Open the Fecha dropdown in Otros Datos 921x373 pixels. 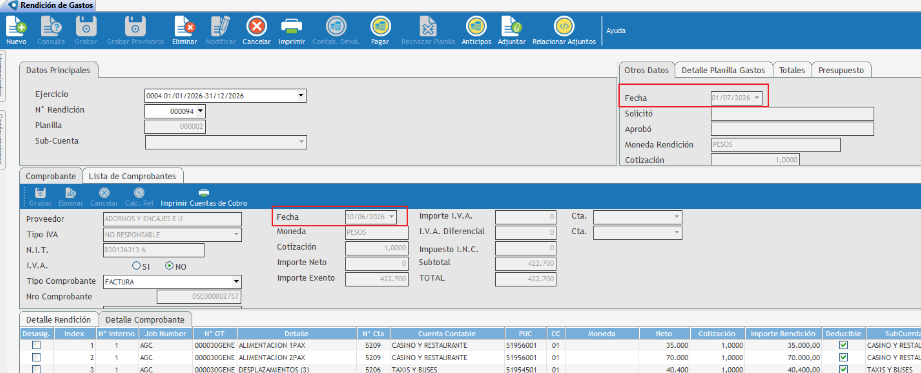click(x=757, y=98)
